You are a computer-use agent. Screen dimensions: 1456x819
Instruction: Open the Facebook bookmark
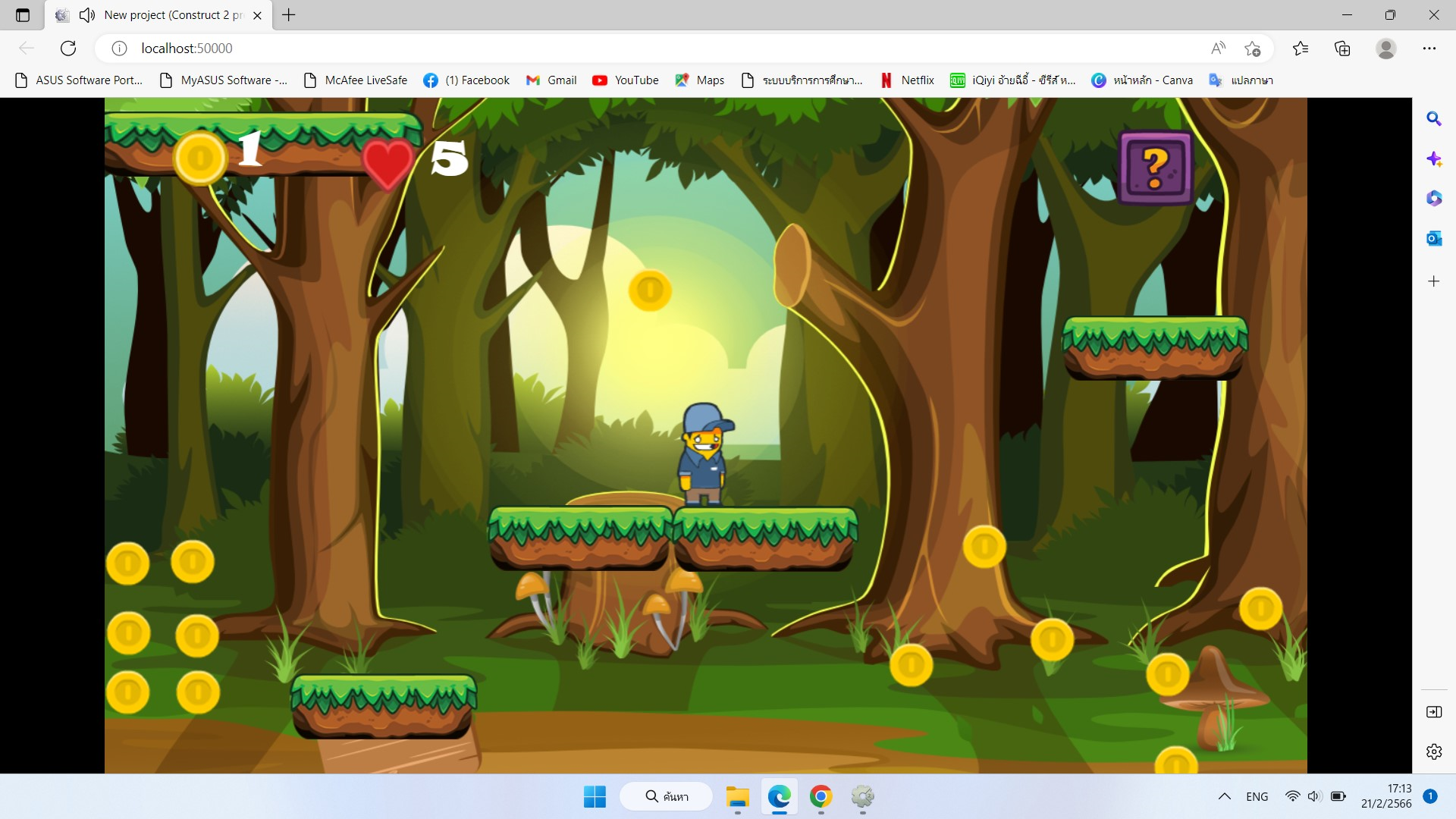(466, 80)
